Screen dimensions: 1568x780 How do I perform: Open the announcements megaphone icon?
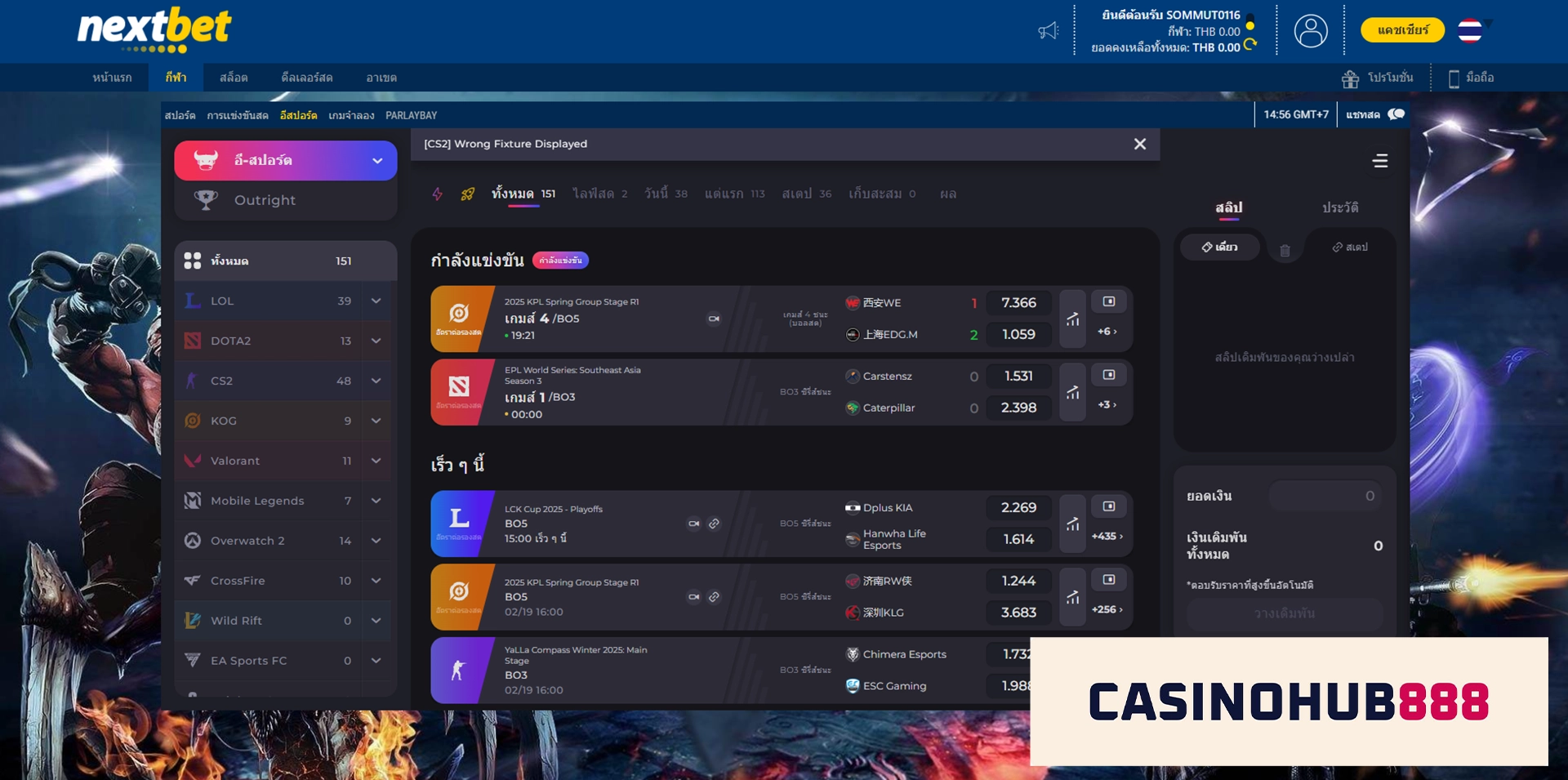1049,31
